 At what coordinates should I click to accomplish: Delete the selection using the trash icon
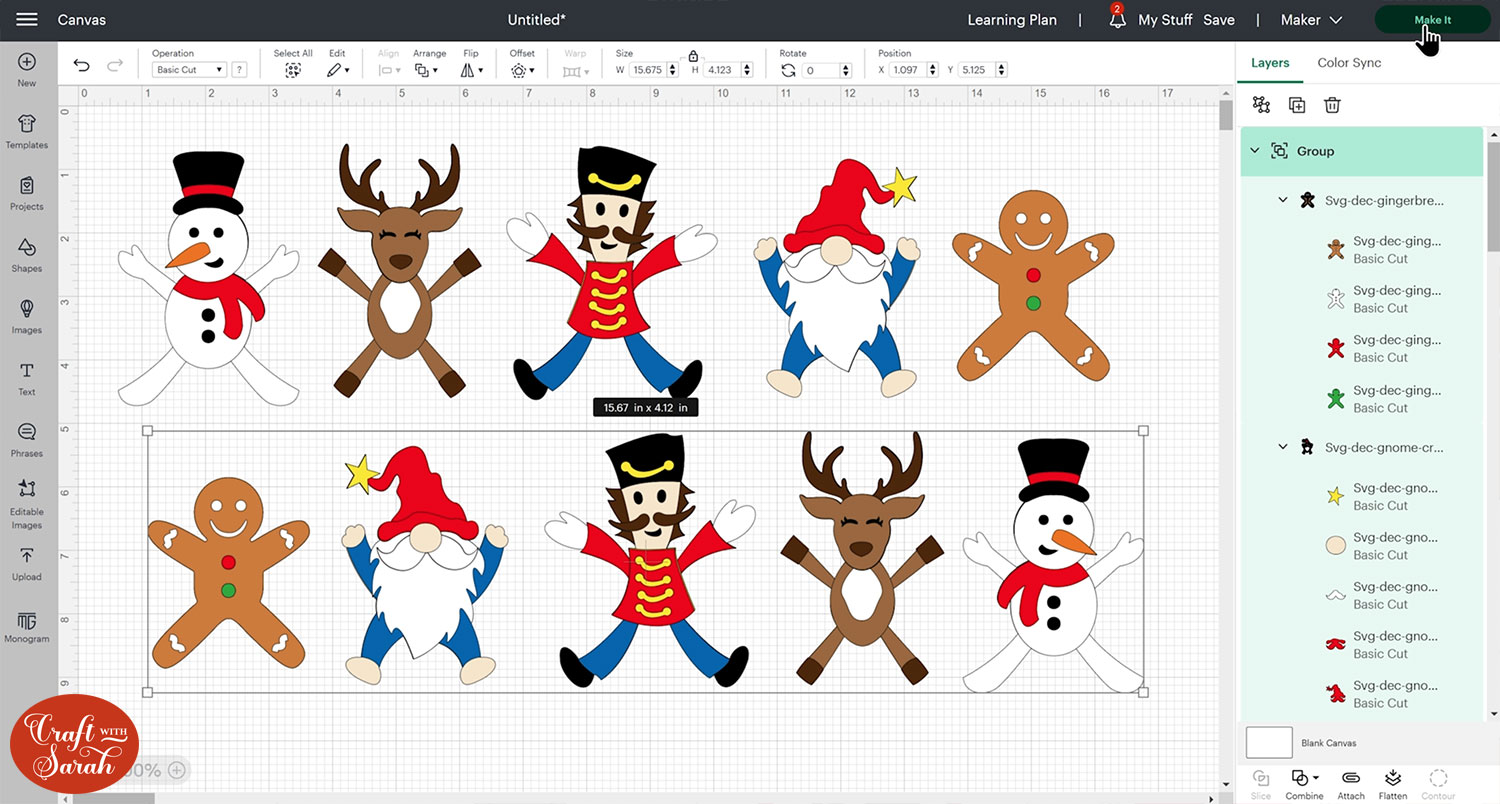1333,104
